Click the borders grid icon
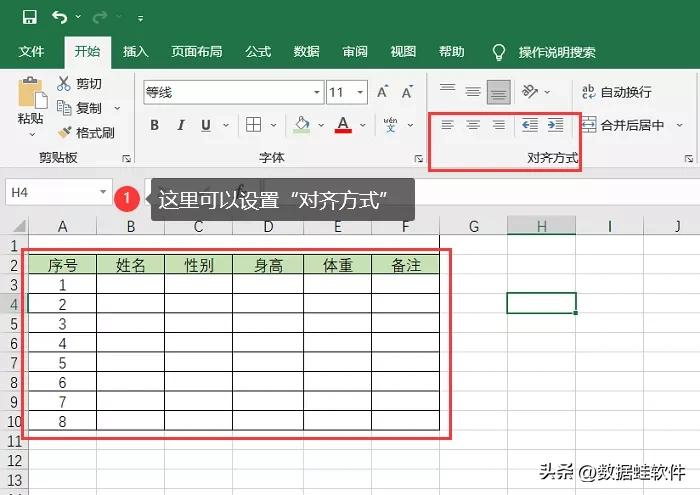Image resolution: width=700 pixels, height=495 pixels. (254, 125)
